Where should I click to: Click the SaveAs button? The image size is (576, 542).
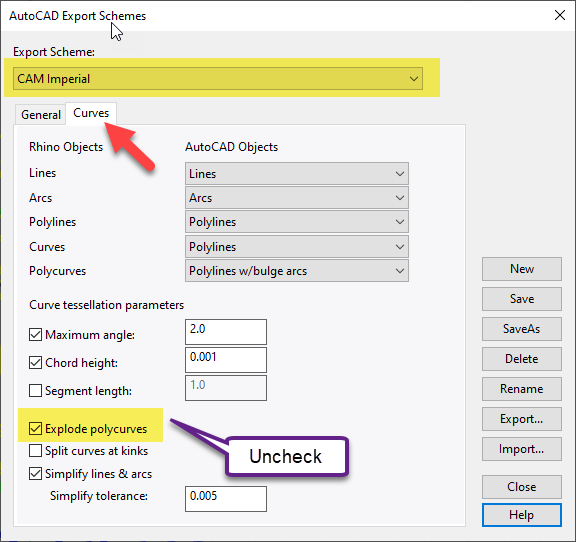[522, 329]
